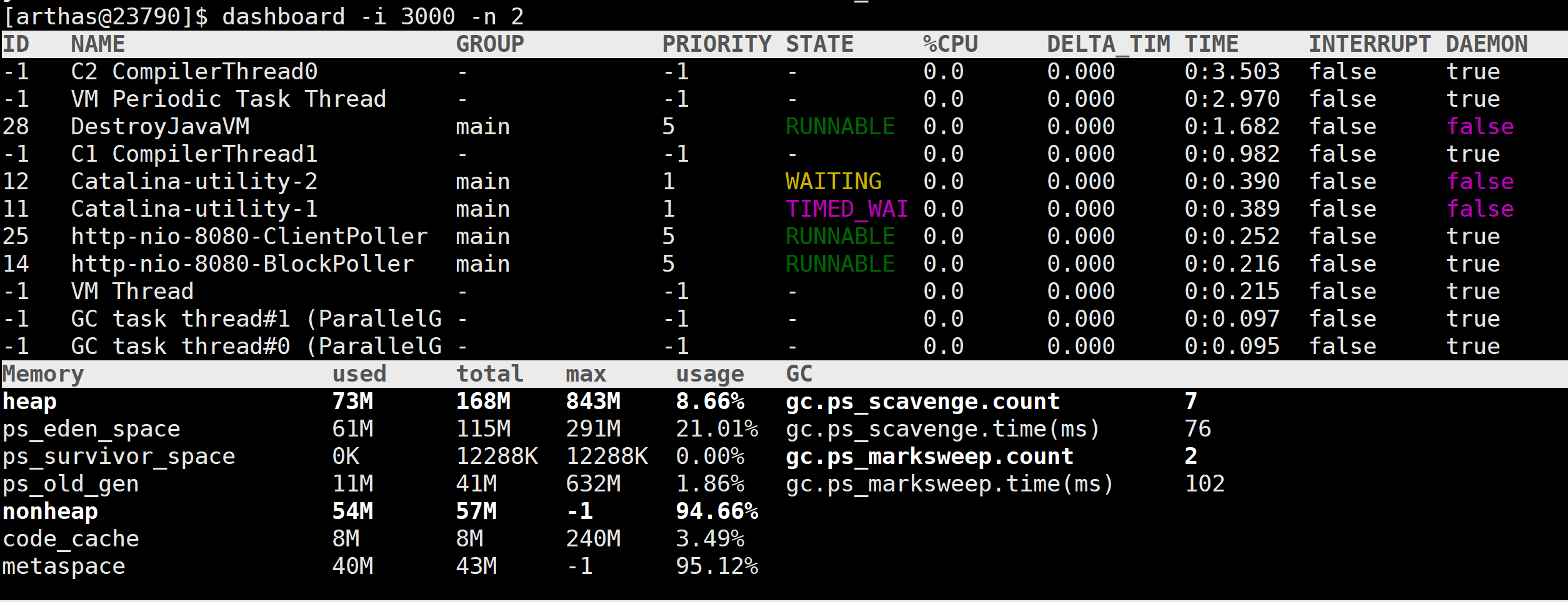The image size is (1568, 602).
Task: Click the DELTA_TIM column header
Action: [1109, 44]
